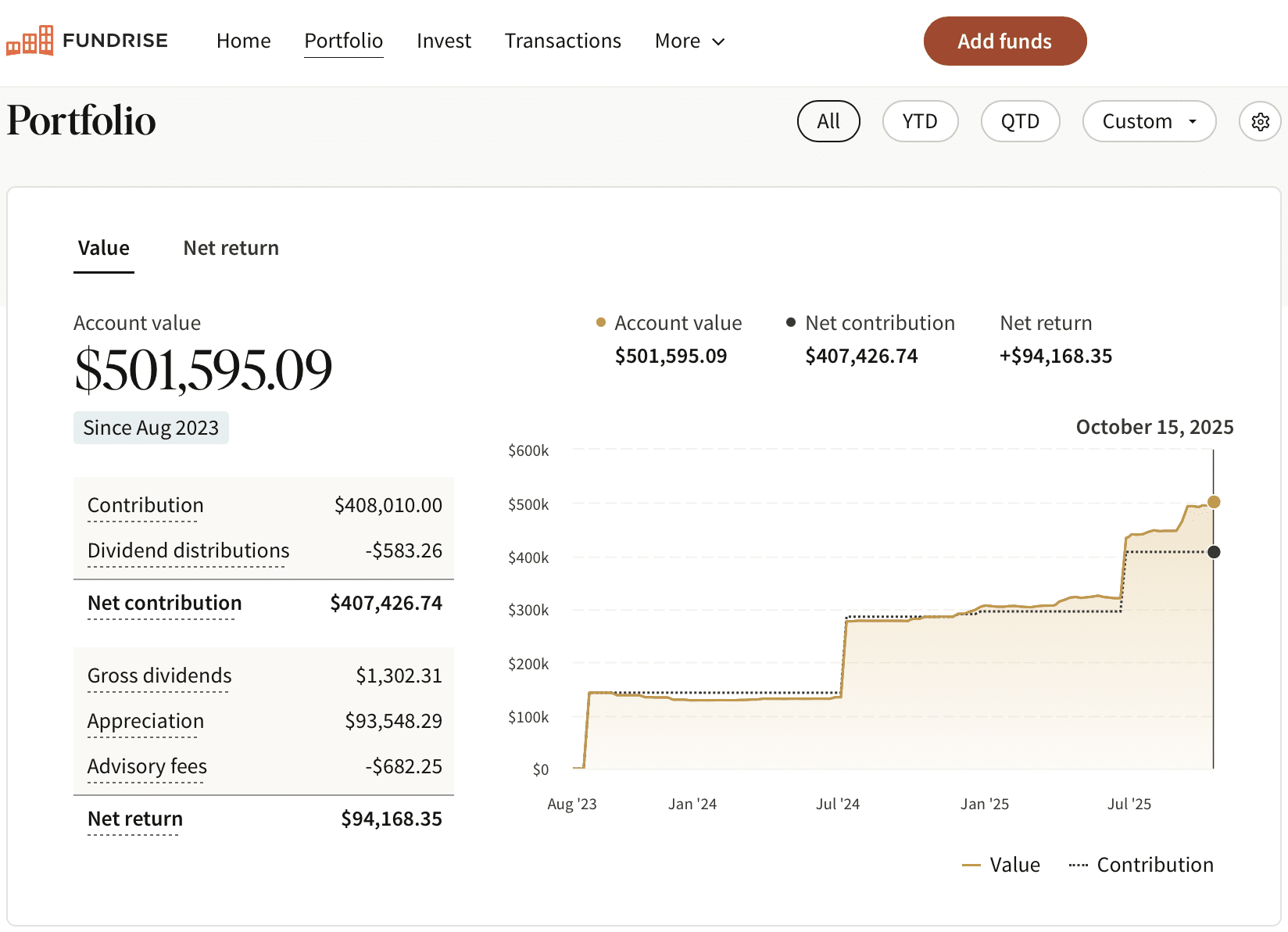Click the Dividend distributions label
This screenshot has width=1288, height=932.
coord(188,550)
